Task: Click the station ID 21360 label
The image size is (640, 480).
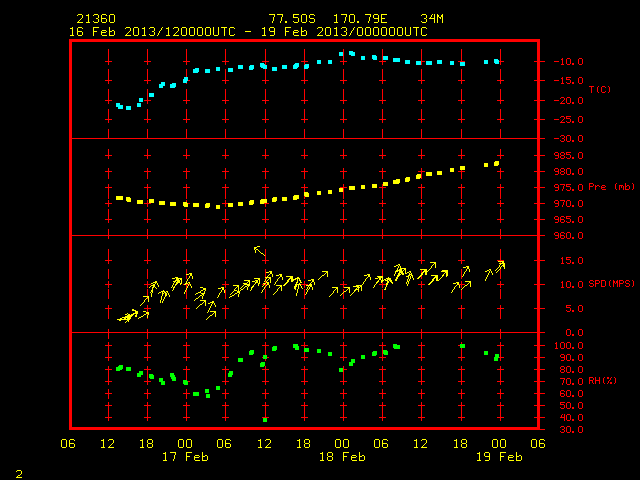Action: click(x=96, y=19)
